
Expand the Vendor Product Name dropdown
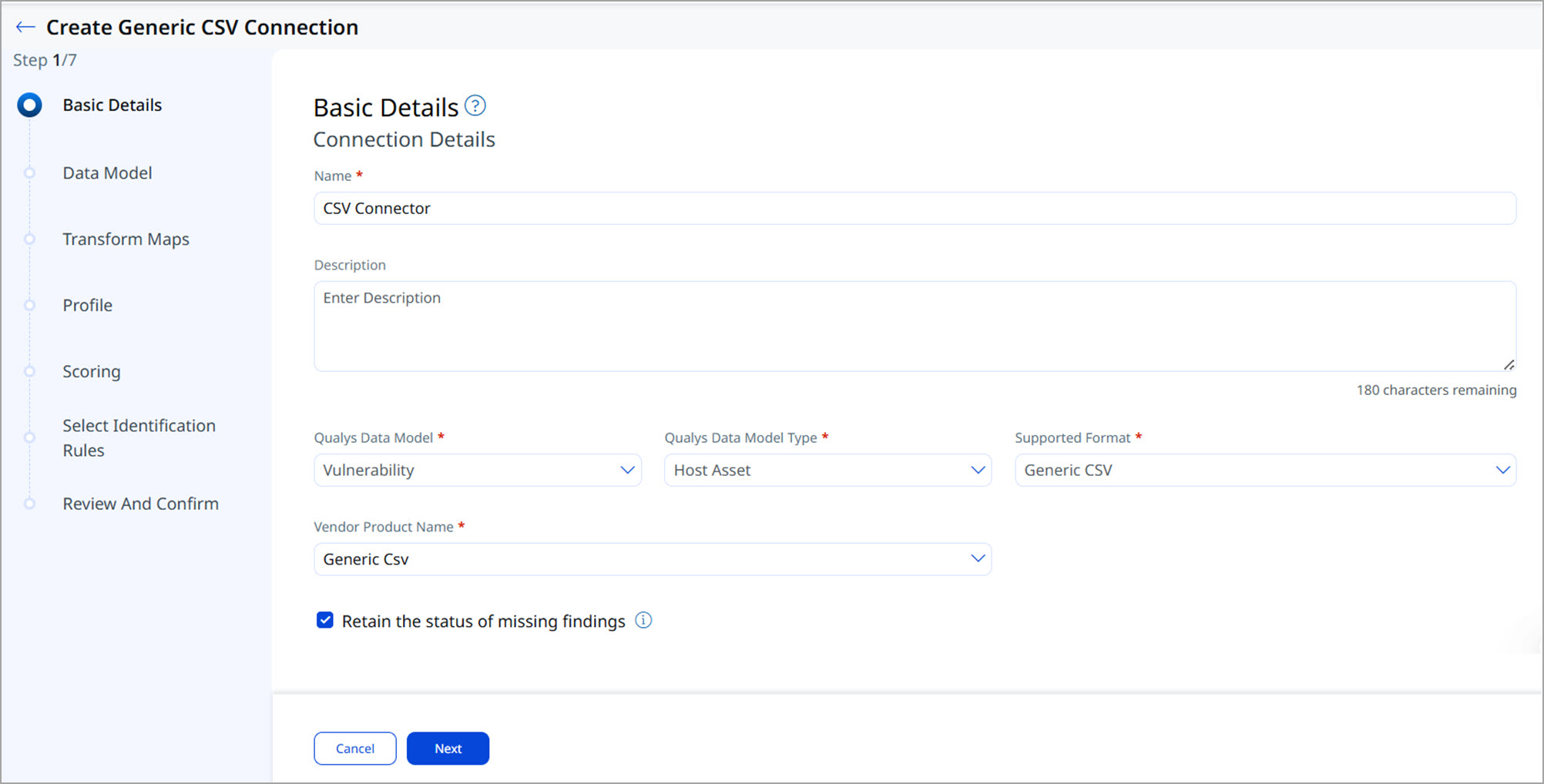pos(652,559)
